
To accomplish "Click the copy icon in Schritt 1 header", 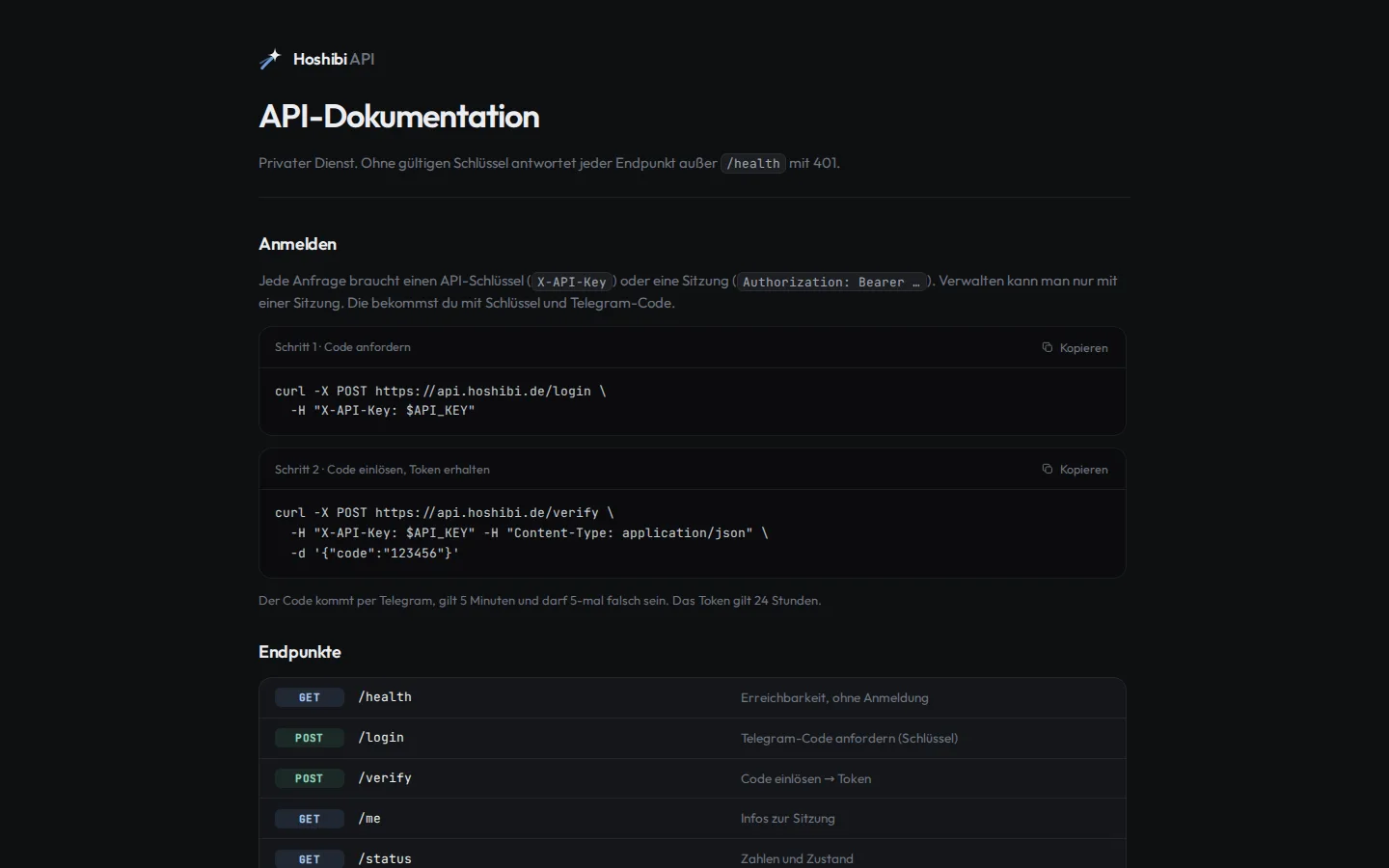I will pos(1048,347).
